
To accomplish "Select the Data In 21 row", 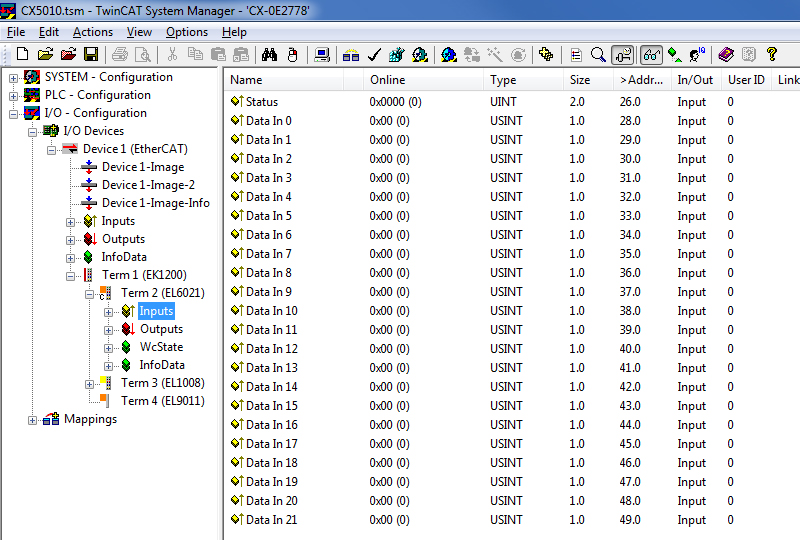I will tap(510, 520).
